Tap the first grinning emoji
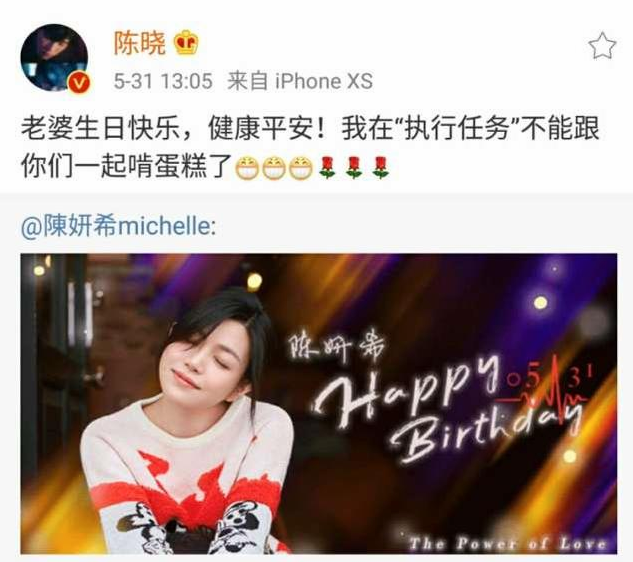Screen dimensions: 633x562 click(247, 168)
